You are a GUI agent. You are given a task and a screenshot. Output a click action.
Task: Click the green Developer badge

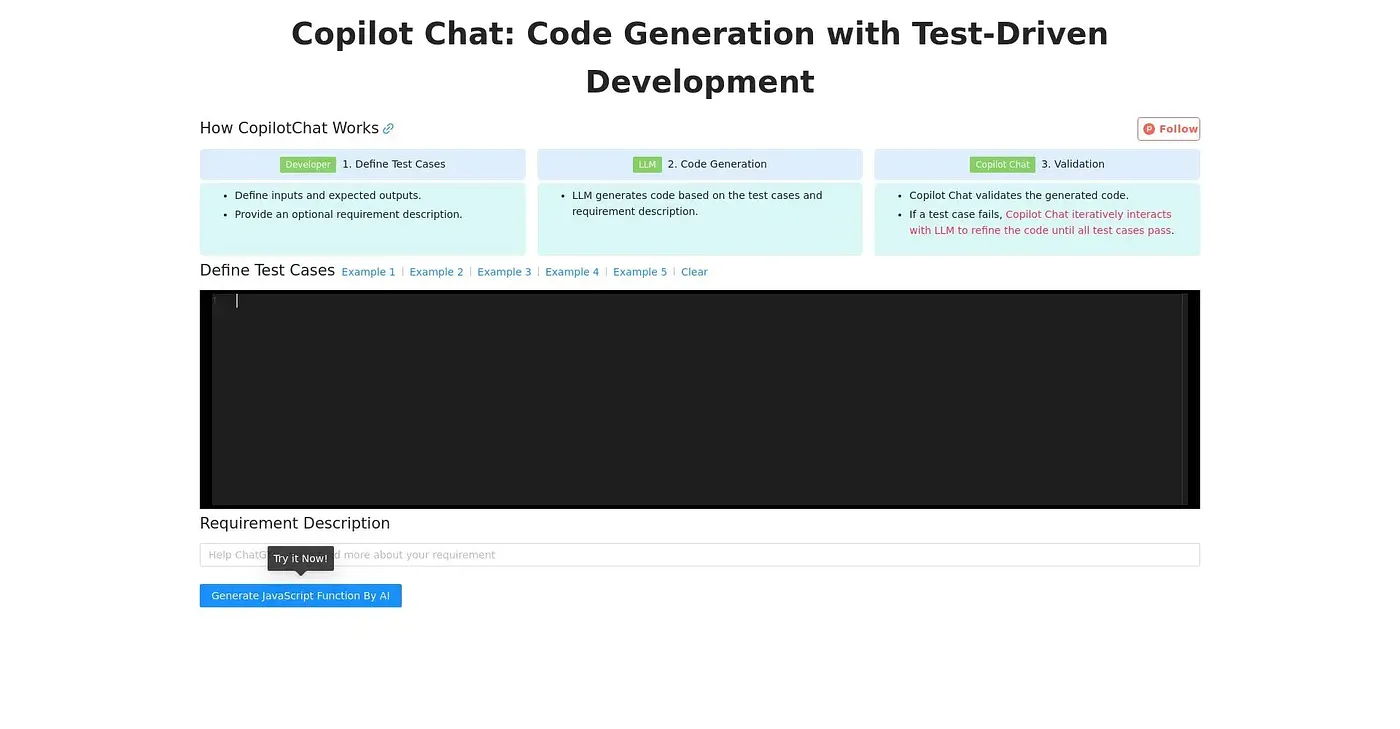click(308, 165)
